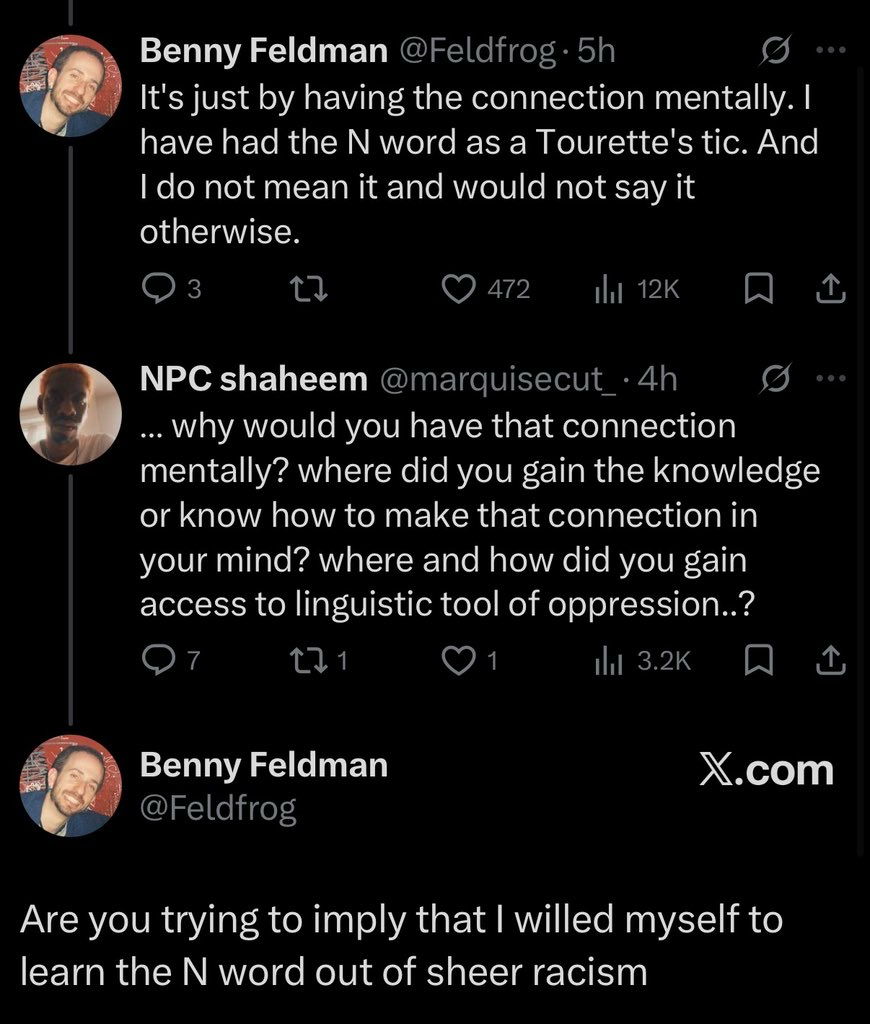Bookmark Benny Feldman's first tweet

click(x=756, y=289)
